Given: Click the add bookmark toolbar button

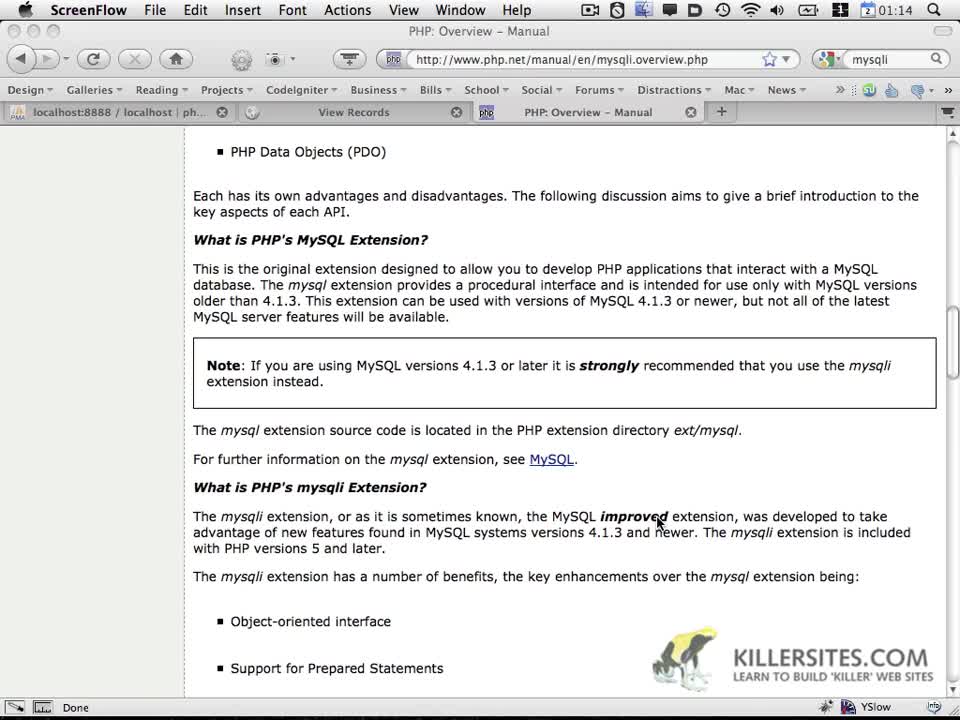Looking at the screenshot, I should [x=350, y=59].
